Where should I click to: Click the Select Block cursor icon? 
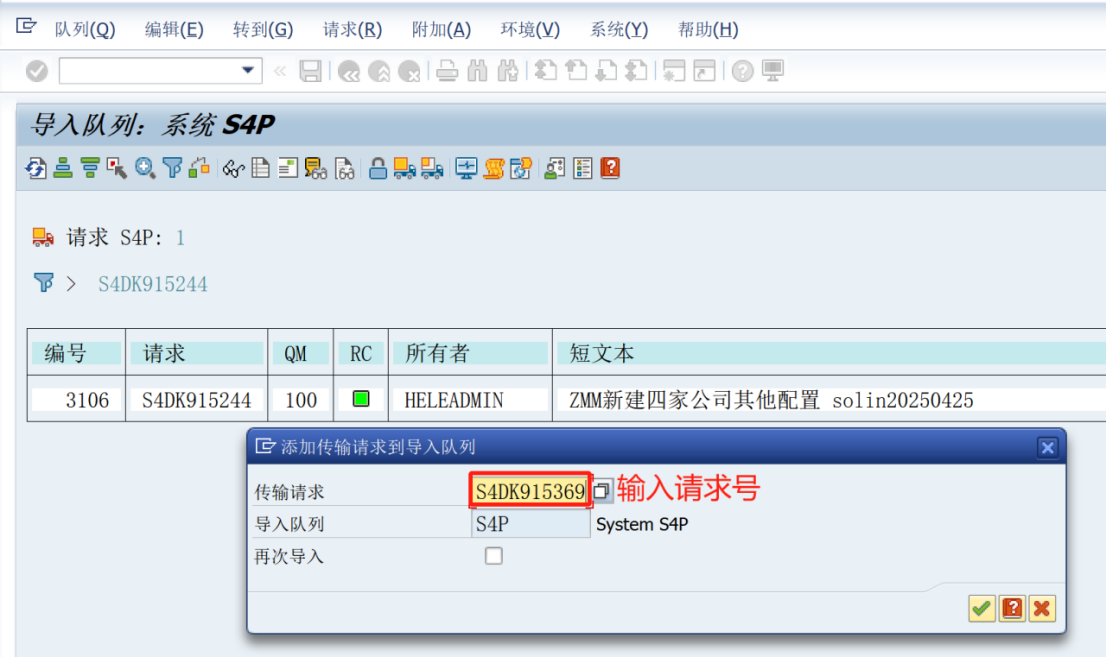[x=116, y=168]
